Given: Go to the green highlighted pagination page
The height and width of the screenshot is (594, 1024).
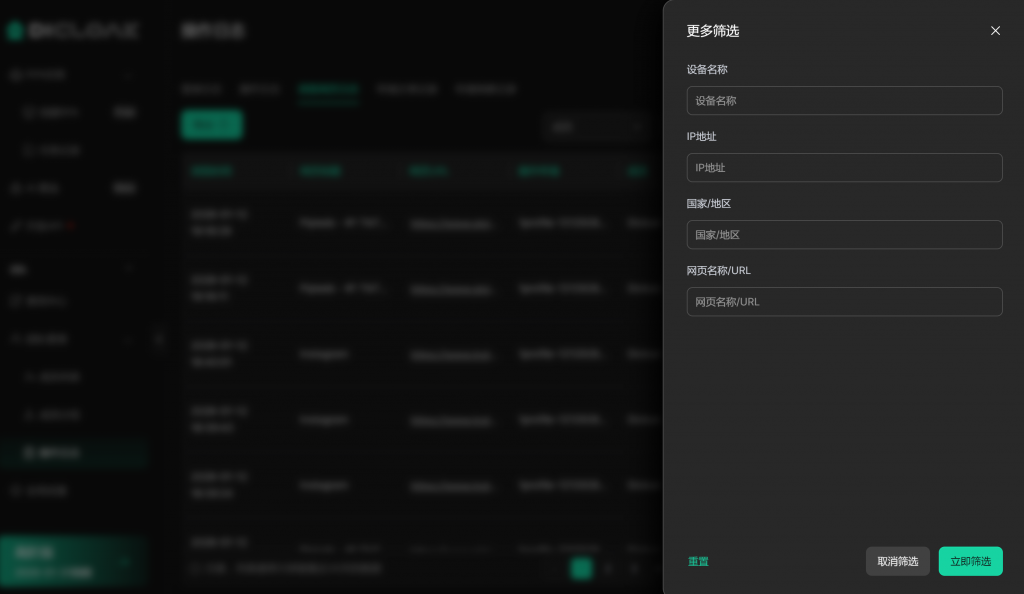Looking at the screenshot, I should pyautogui.click(x=581, y=568).
